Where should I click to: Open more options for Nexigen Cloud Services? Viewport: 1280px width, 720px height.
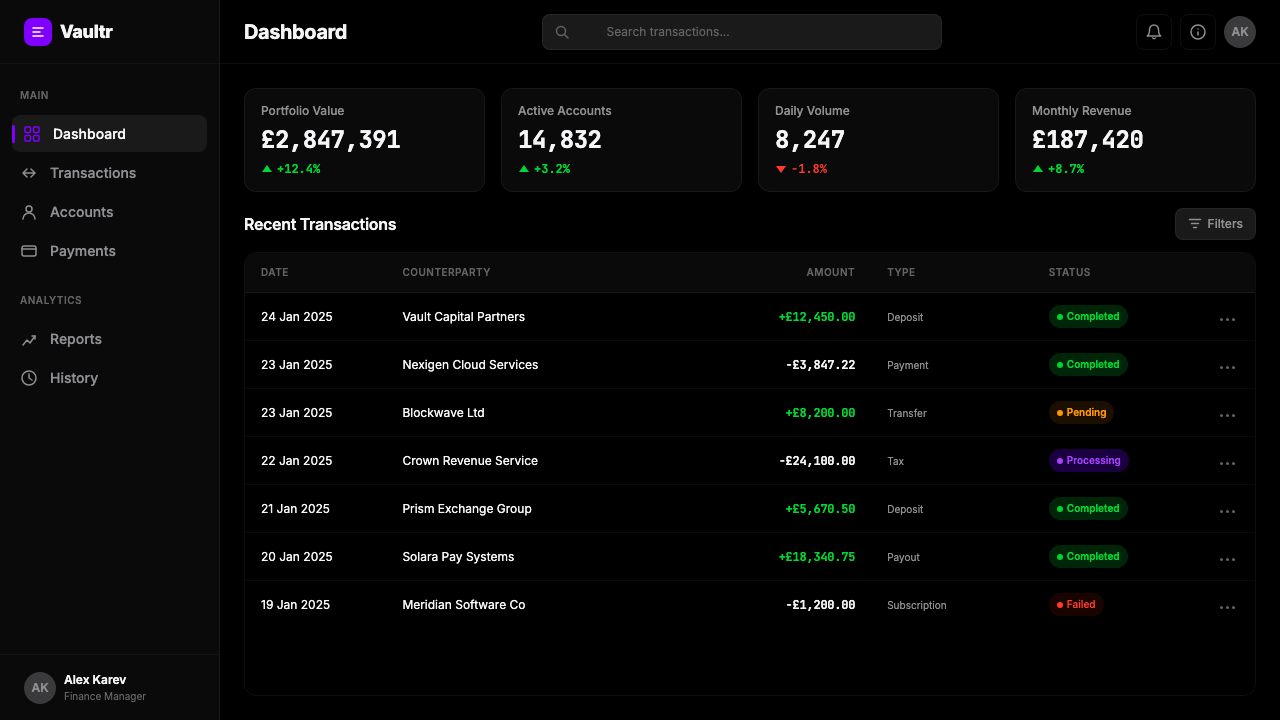1228,367
